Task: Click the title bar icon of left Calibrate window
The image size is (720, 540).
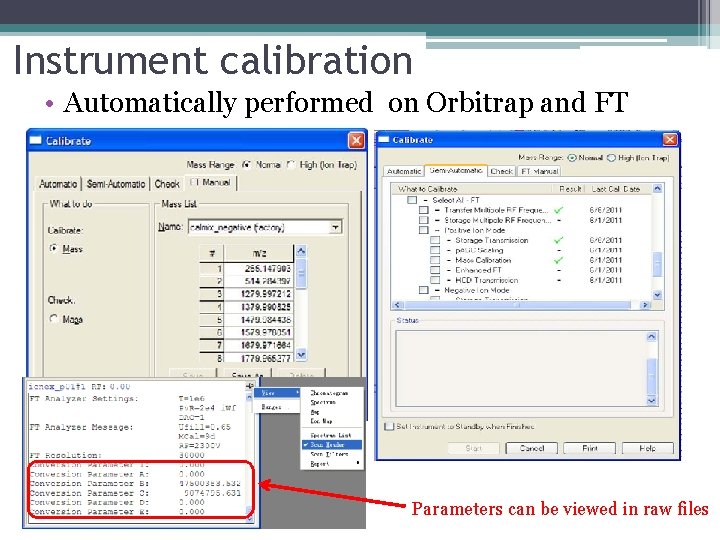Action: [35, 140]
